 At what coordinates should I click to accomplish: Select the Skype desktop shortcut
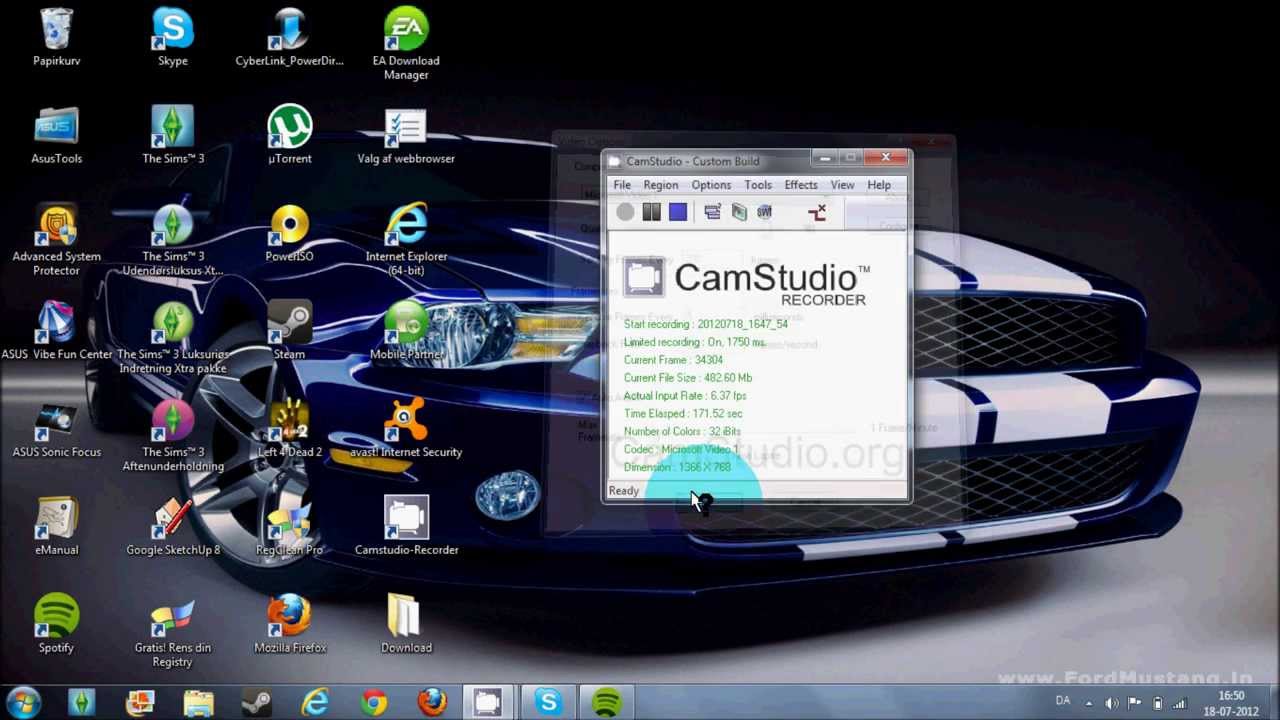click(x=173, y=38)
